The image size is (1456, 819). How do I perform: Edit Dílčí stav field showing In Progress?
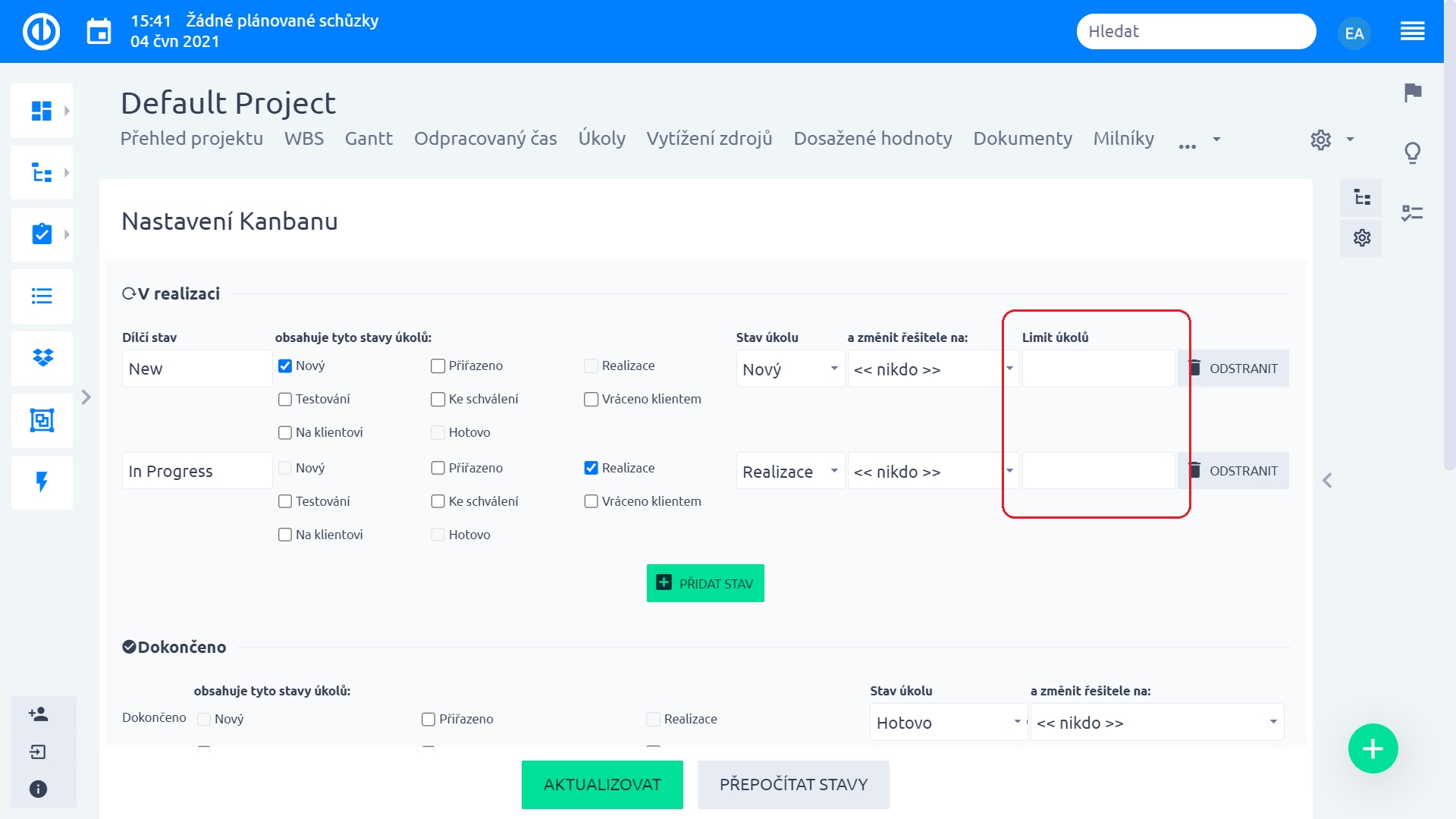click(x=197, y=471)
